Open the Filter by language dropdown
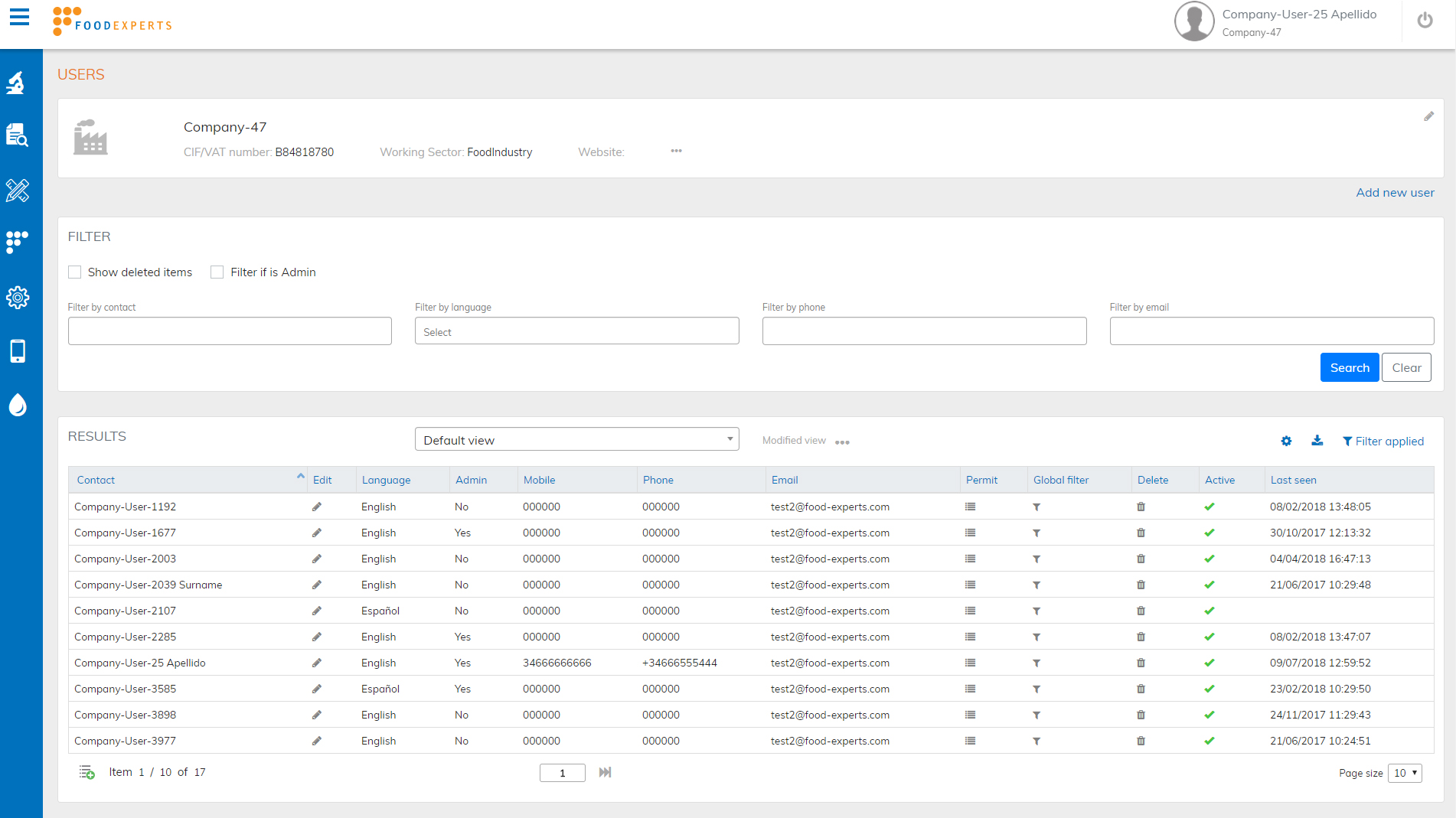Image resolution: width=1456 pixels, height=818 pixels. pos(576,331)
